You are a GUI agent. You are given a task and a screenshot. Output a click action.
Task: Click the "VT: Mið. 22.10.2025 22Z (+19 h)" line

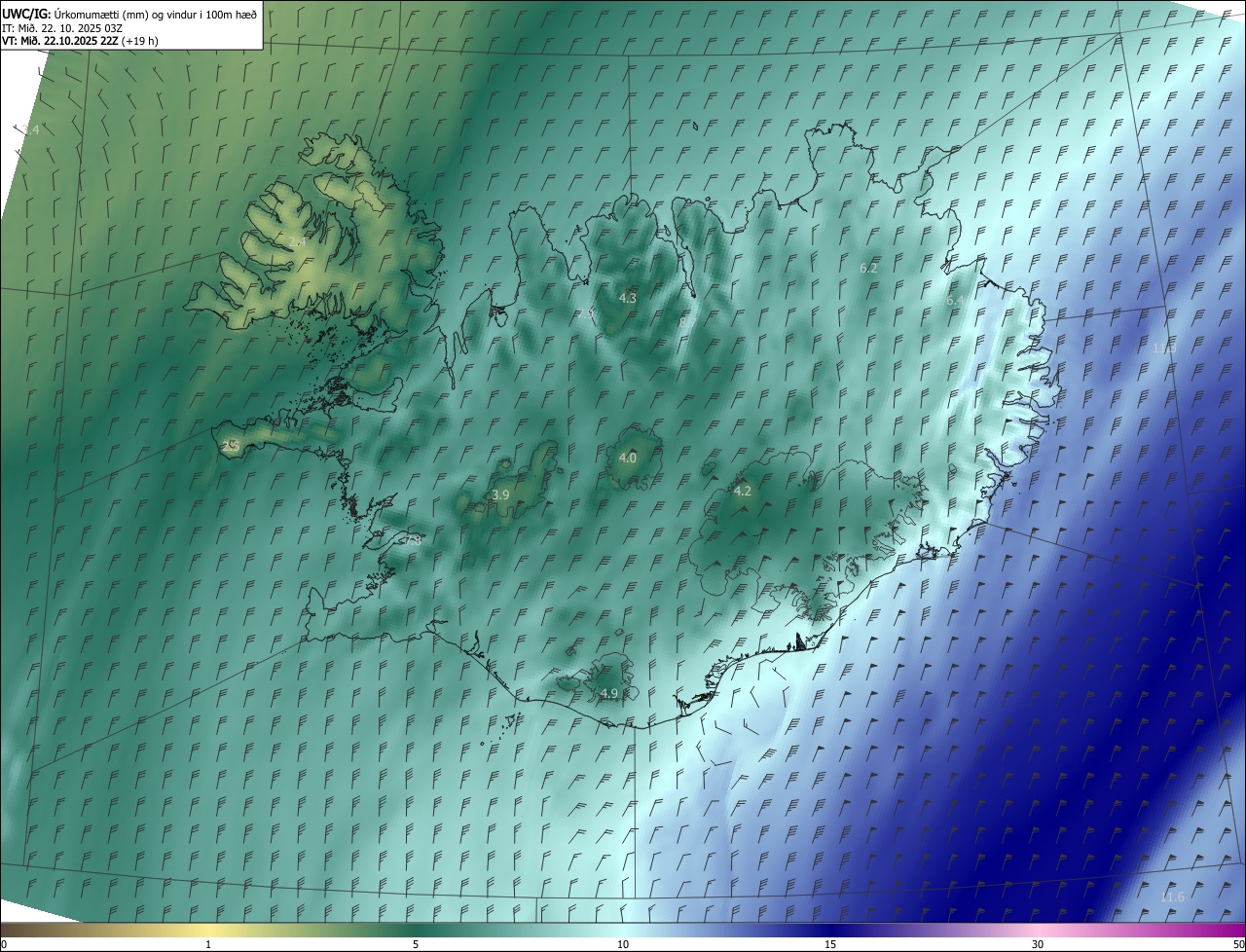coord(80,41)
